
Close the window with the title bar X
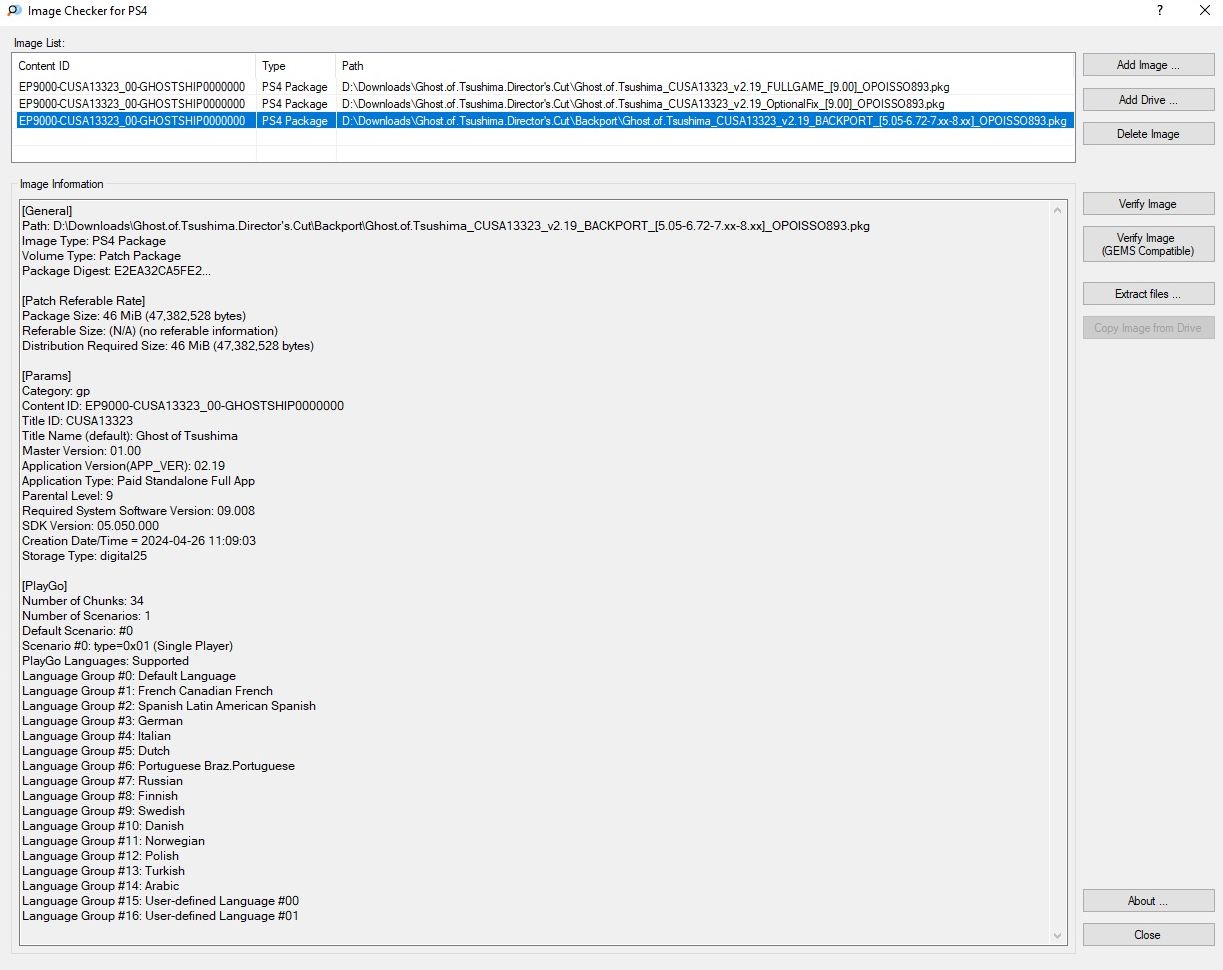[x=1204, y=11]
